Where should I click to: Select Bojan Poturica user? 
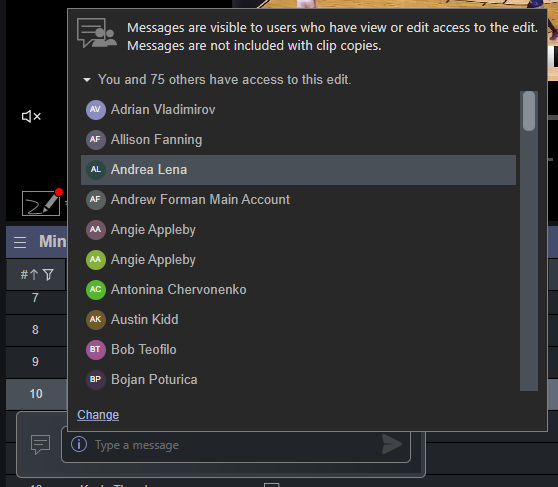298,379
